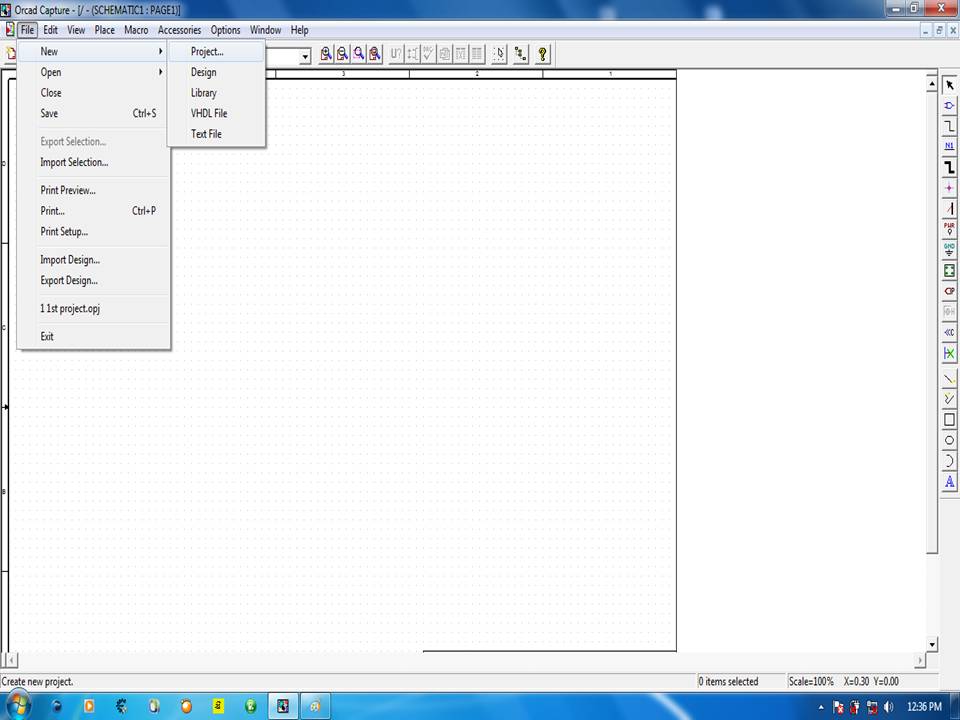The width and height of the screenshot is (960, 720).
Task: Select the Place Net Alias (N1) tool
Action: 949,146
